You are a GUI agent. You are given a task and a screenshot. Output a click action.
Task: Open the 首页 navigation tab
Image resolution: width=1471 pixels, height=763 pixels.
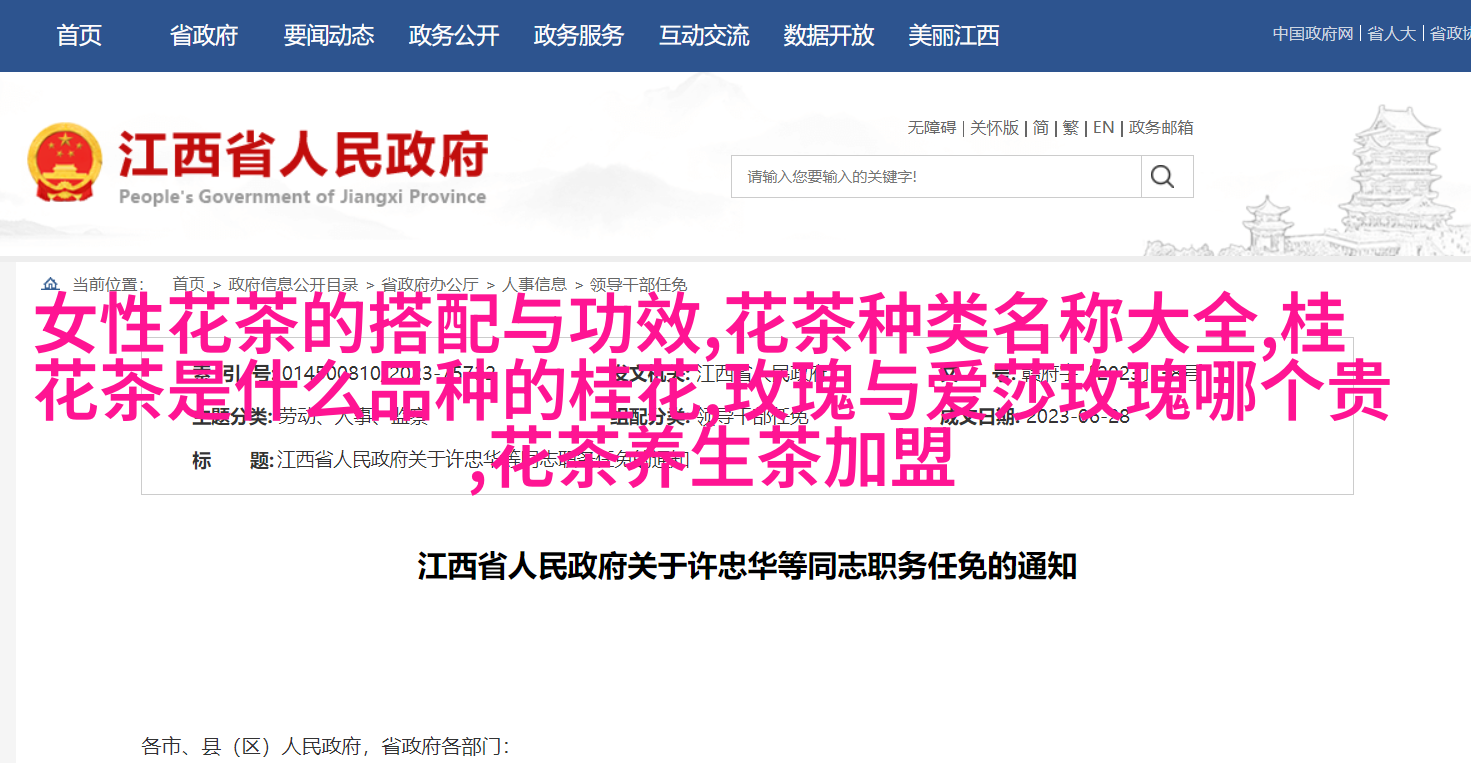coord(79,36)
